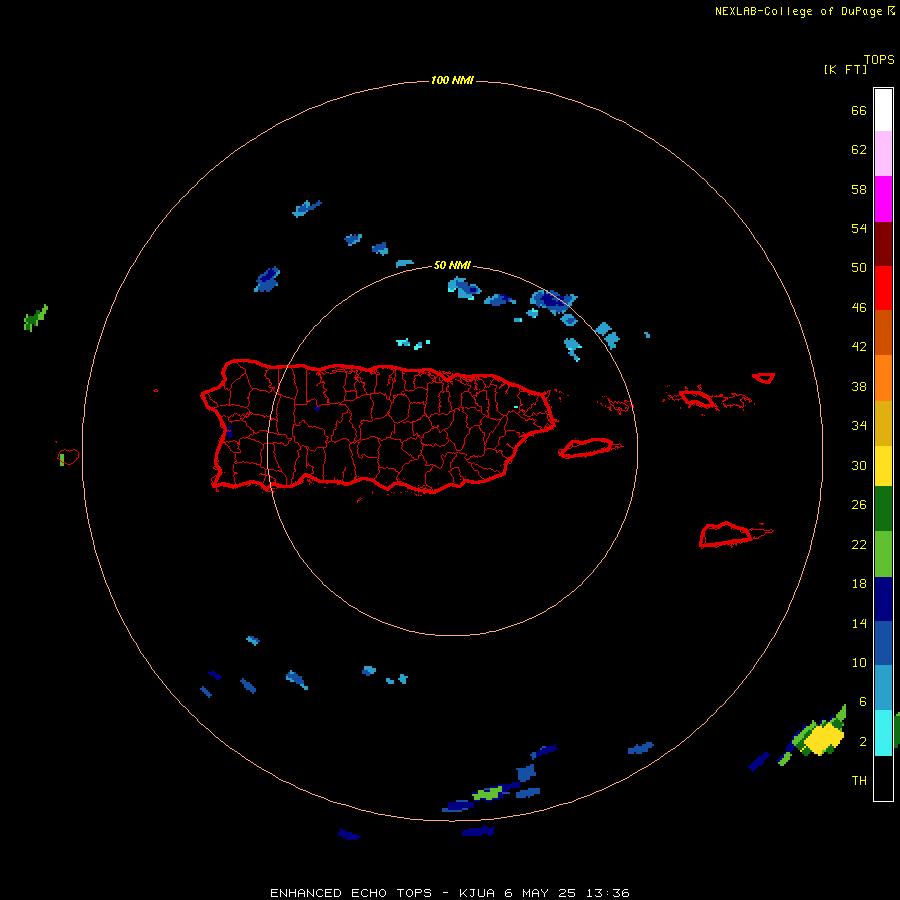This screenshot has height=900, width=900.
Task: Click the legend value "54"
Action: [859, 228]
